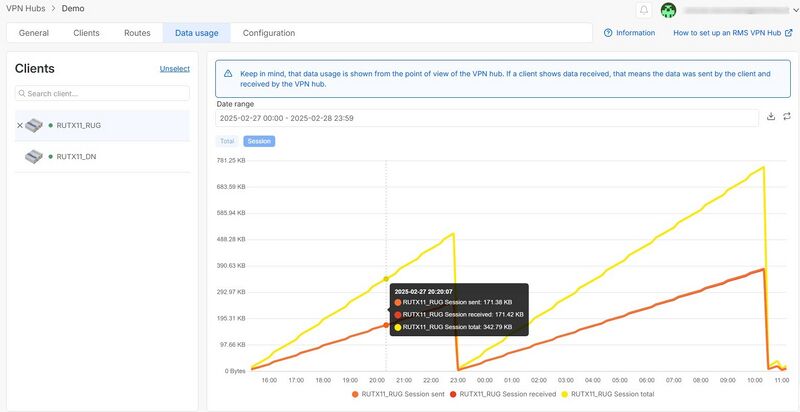The height and width of the screenshot is (412, 800).
Task: Switch chart to Total view
Action: 227,141
